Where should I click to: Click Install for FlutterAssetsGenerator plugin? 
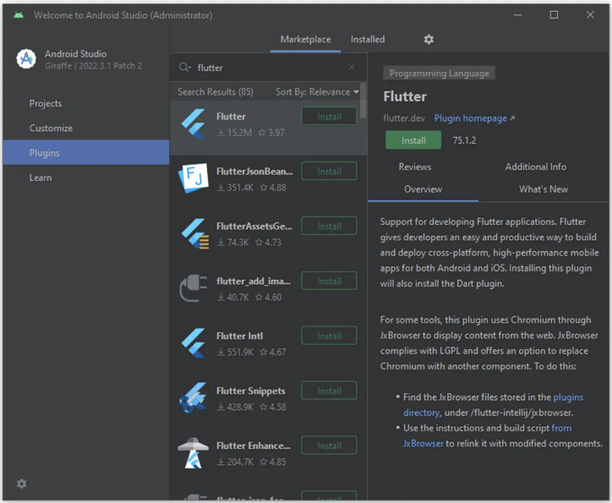(329, 226)
